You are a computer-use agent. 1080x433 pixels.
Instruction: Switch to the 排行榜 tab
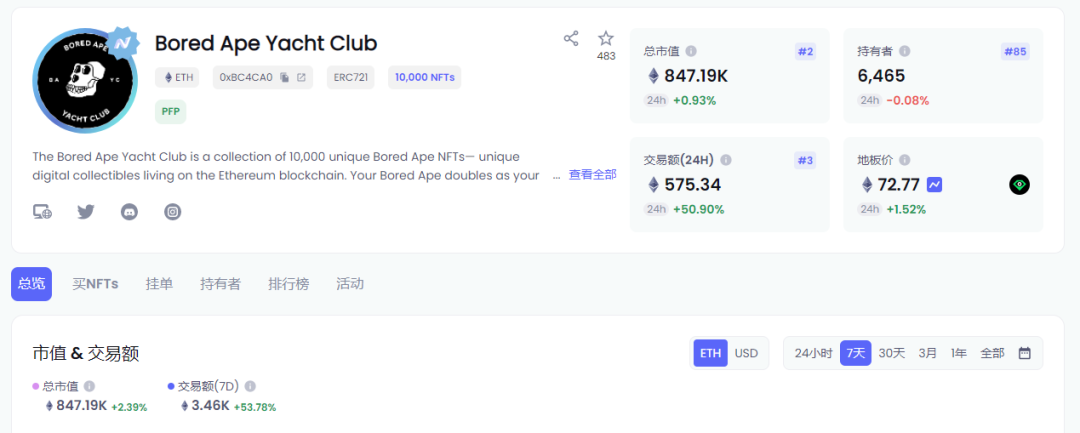point(289,284)
